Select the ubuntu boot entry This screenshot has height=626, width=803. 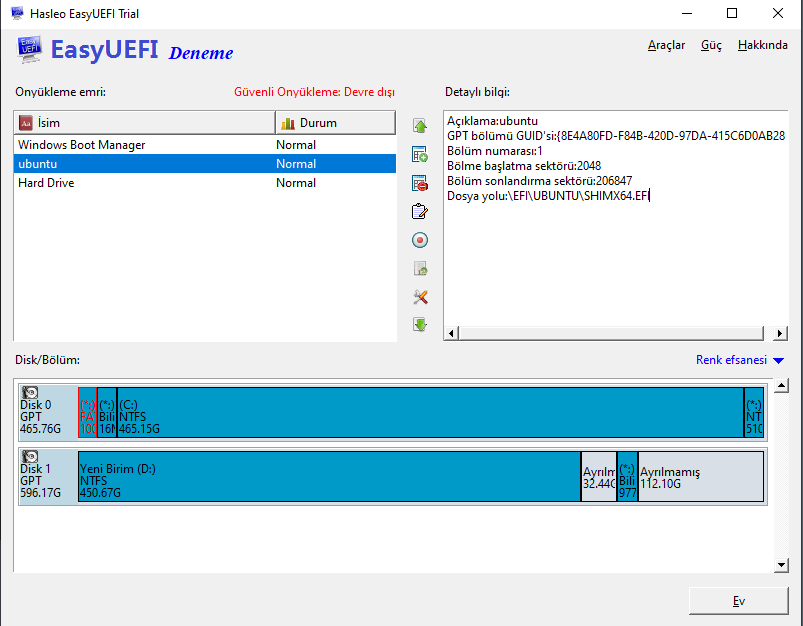pos(205,164)
